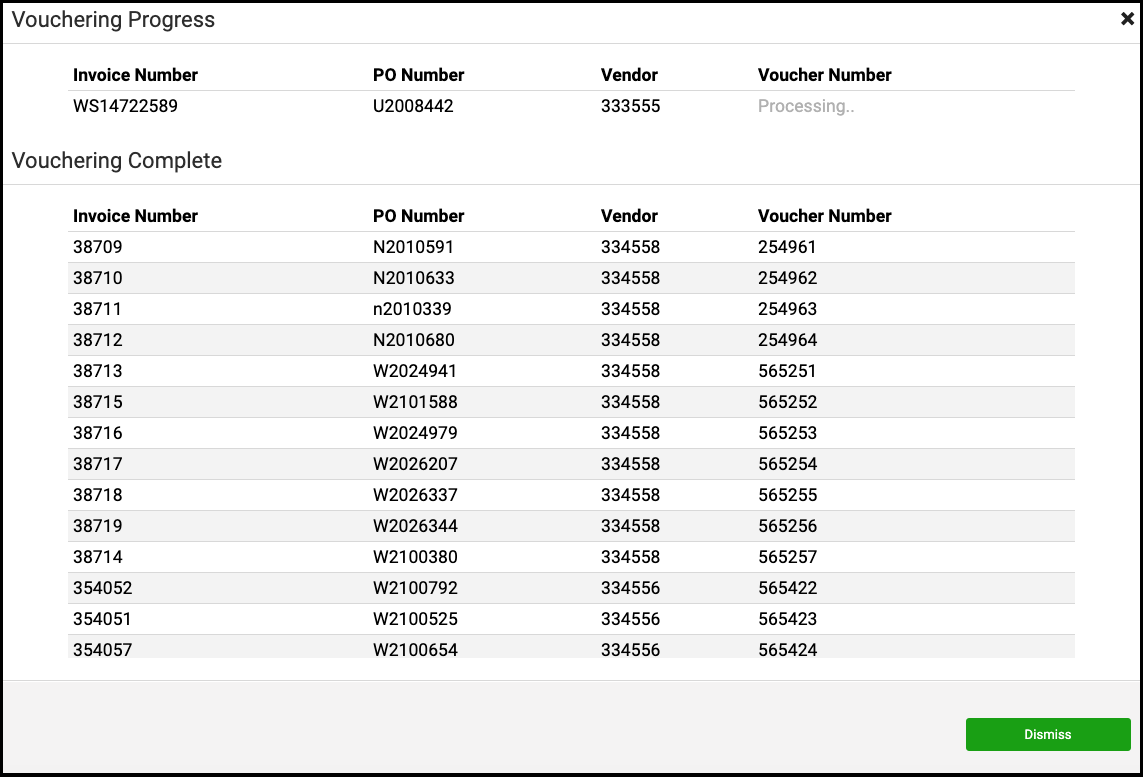Click PO number W2101588

(415, 402)
